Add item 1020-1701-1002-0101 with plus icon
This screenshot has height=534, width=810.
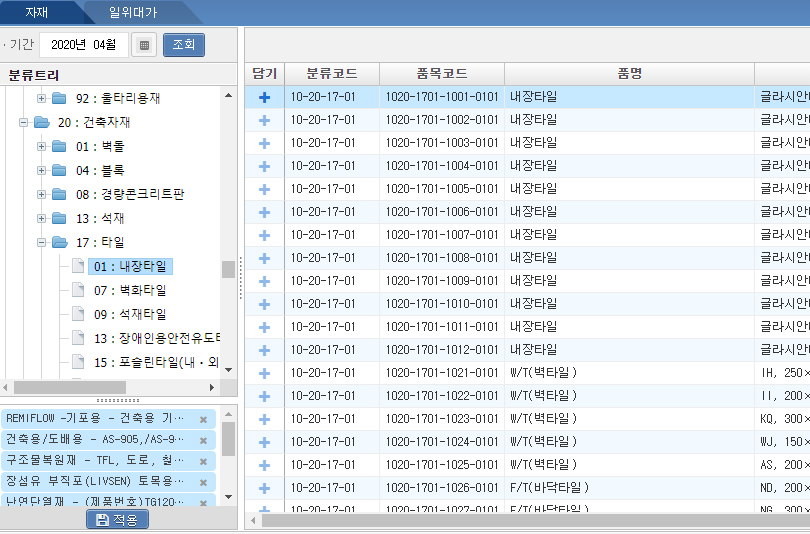pos(264,120)
